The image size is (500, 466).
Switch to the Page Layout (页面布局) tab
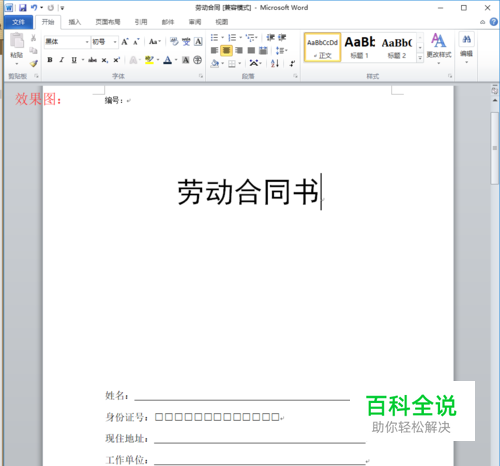(108, 22)
